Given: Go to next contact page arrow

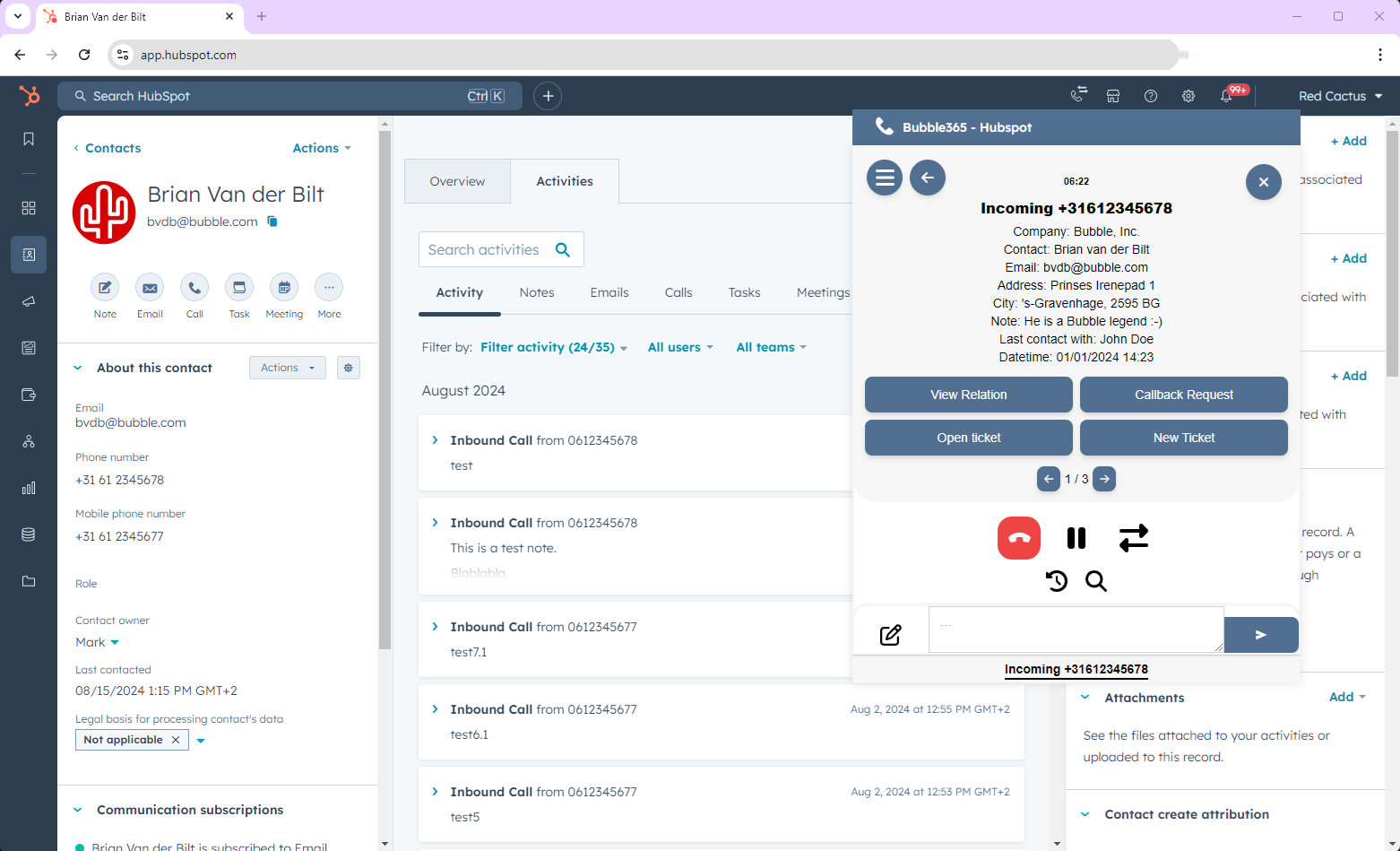Looking at the screenshot, I should [1104, 479].
